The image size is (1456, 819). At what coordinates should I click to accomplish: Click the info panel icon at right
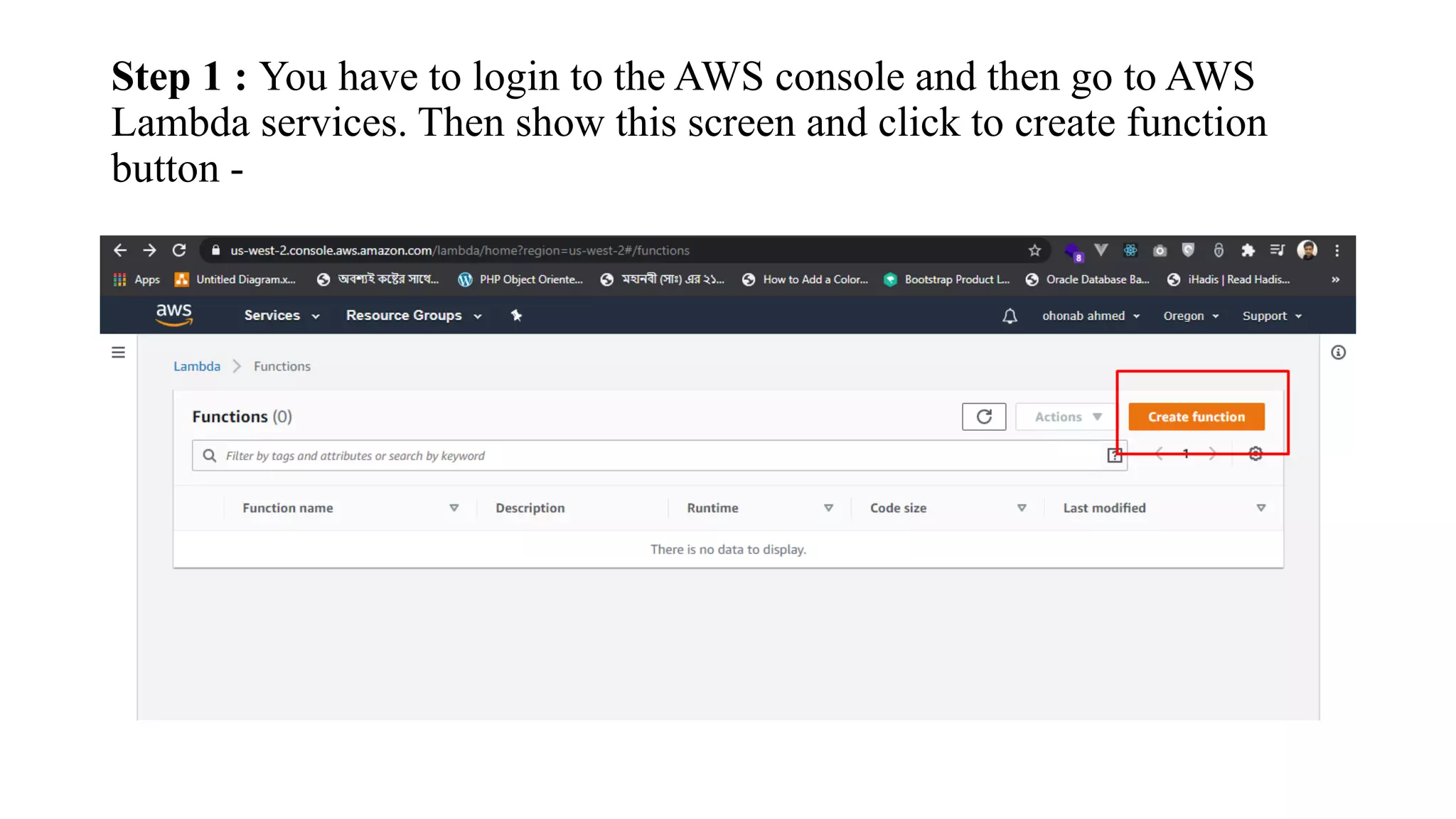[x=1338, y=353]
